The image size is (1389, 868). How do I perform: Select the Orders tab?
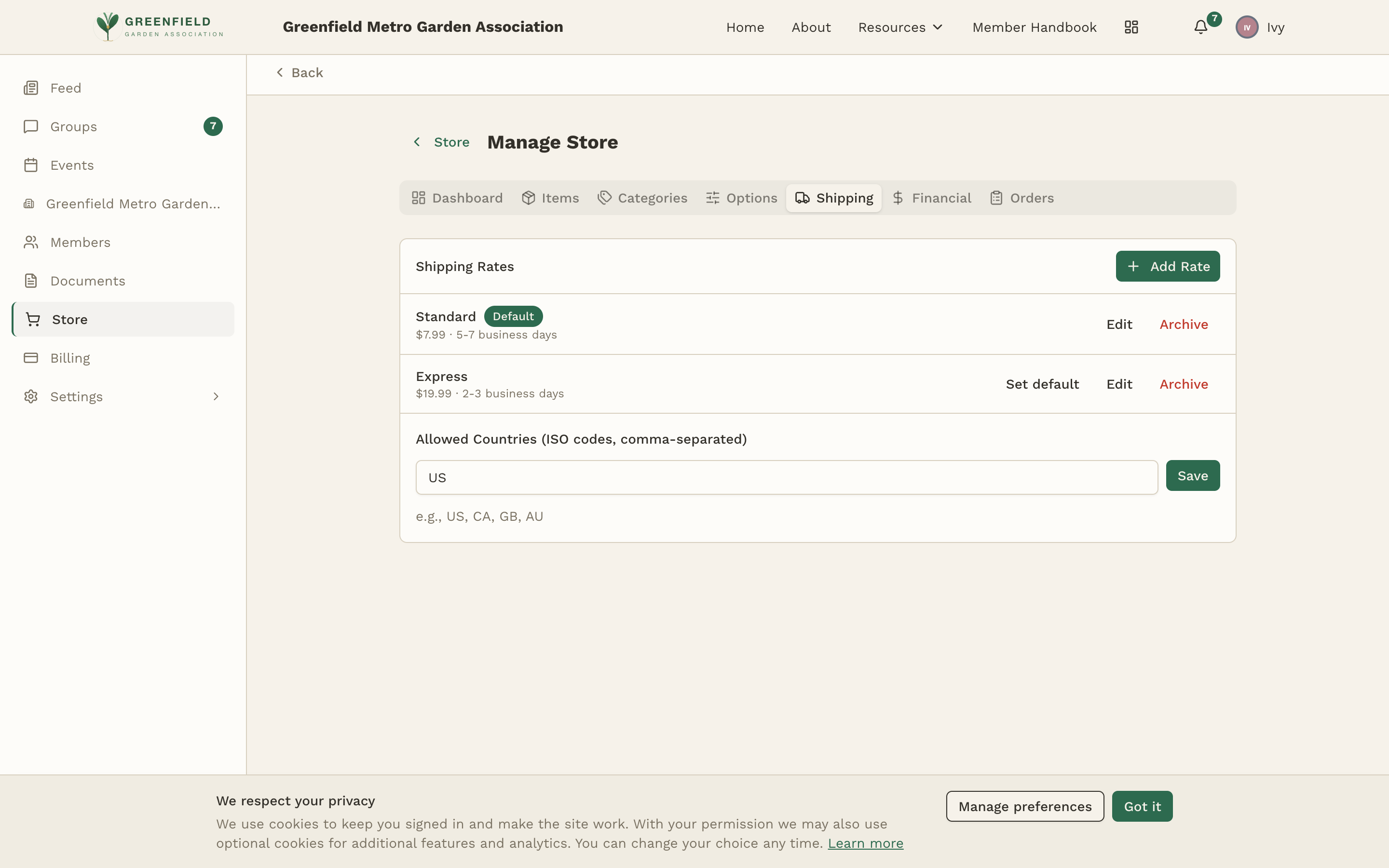[1022, 198]
